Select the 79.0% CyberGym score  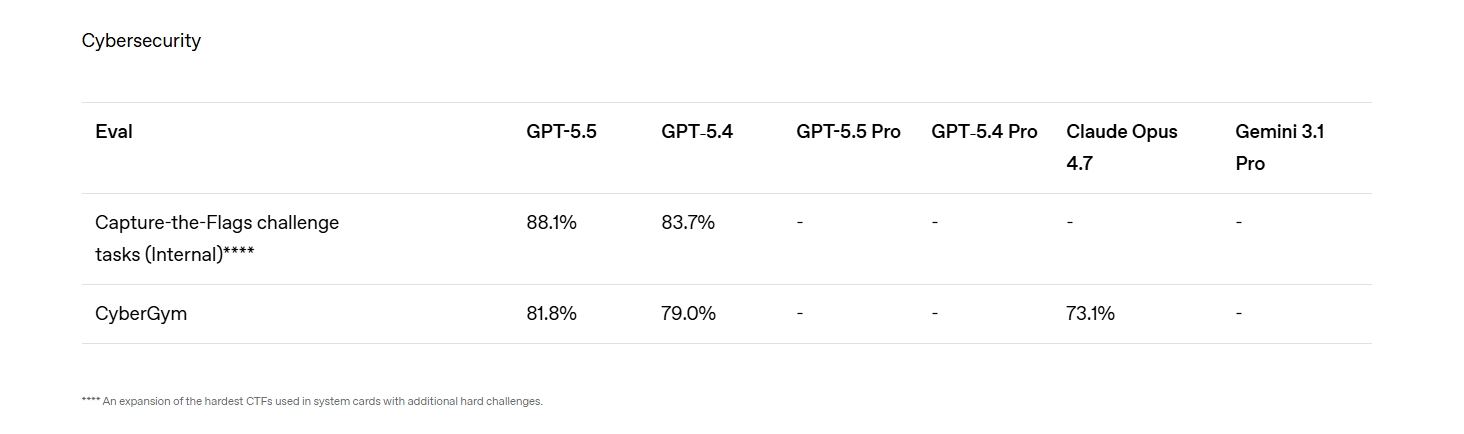coord(688,314)
